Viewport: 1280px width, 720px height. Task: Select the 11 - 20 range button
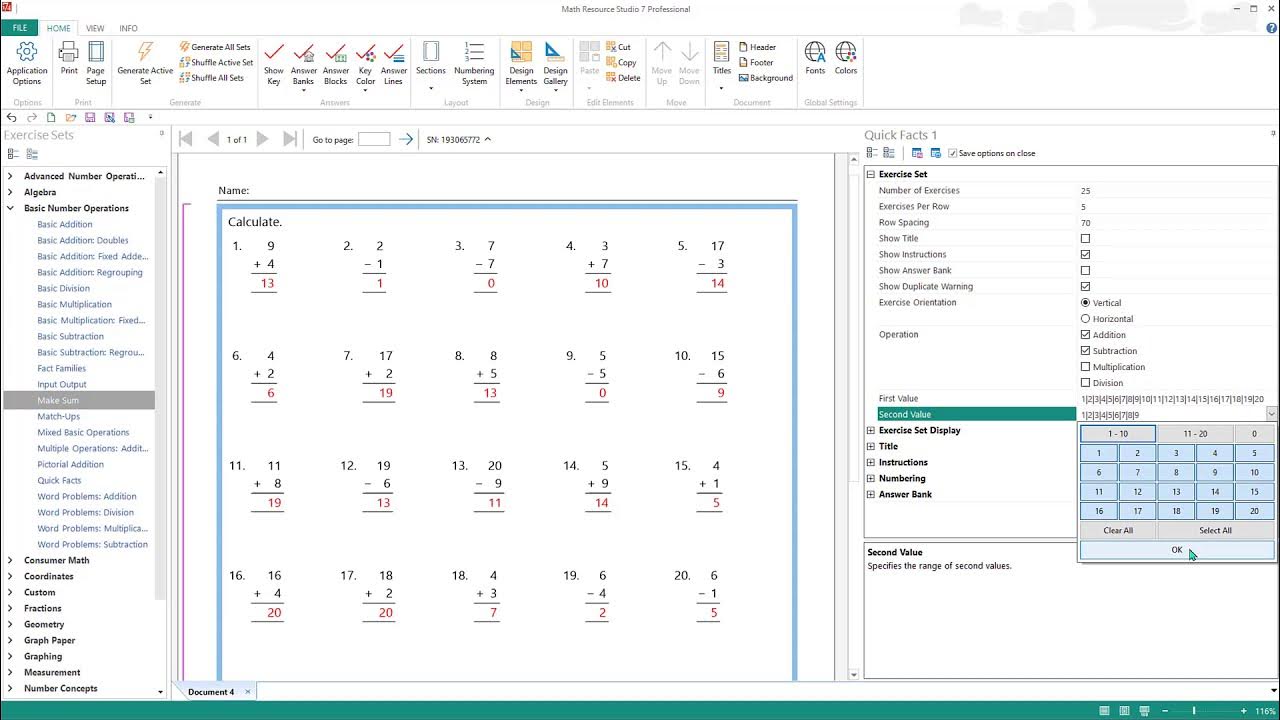tap(1195, 434)
